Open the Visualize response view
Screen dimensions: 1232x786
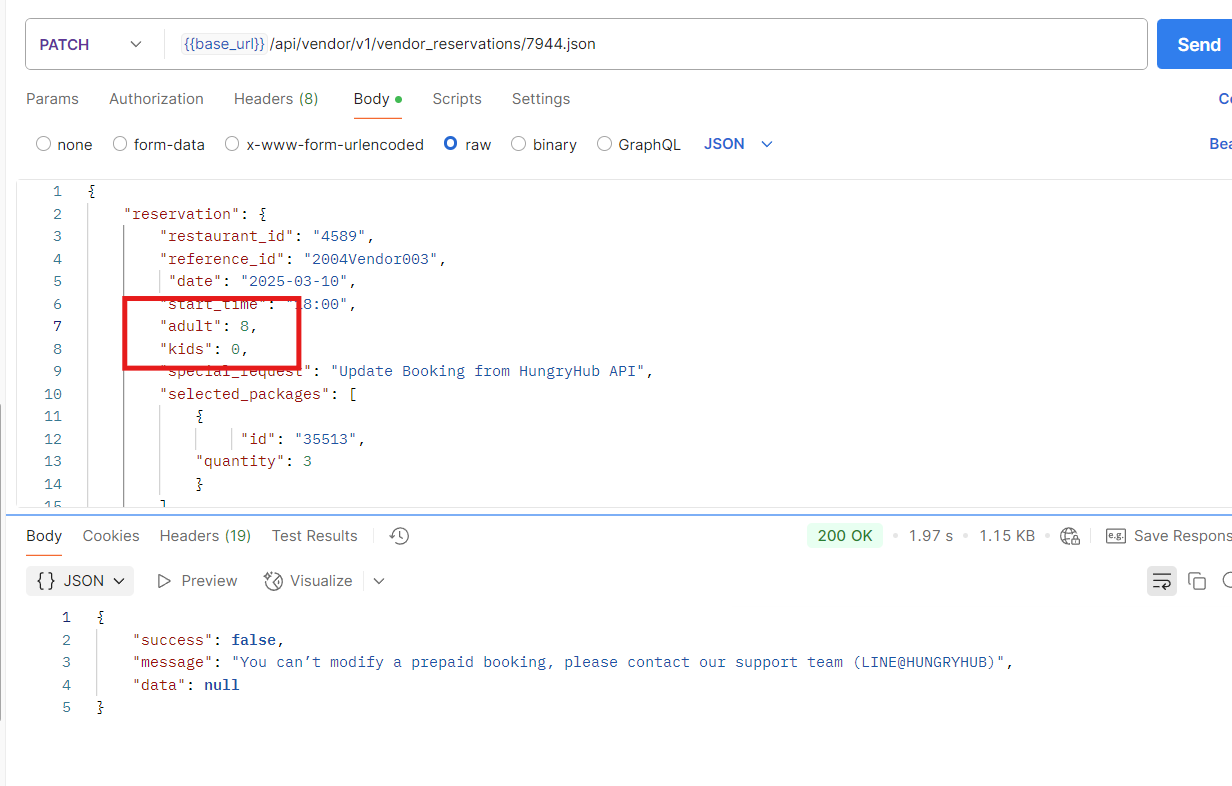click(308, 581)
